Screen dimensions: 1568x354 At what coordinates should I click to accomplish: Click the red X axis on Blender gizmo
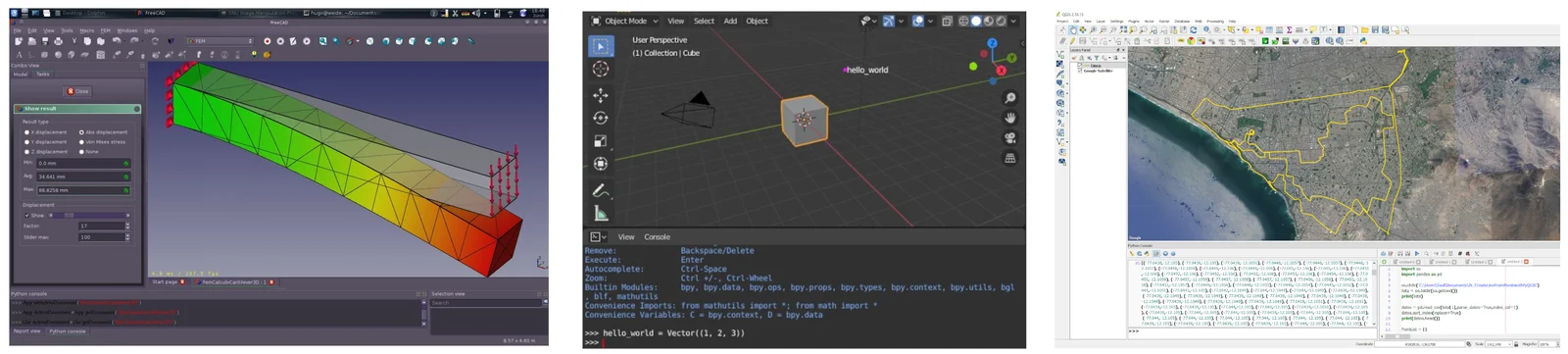[1001, 71]
